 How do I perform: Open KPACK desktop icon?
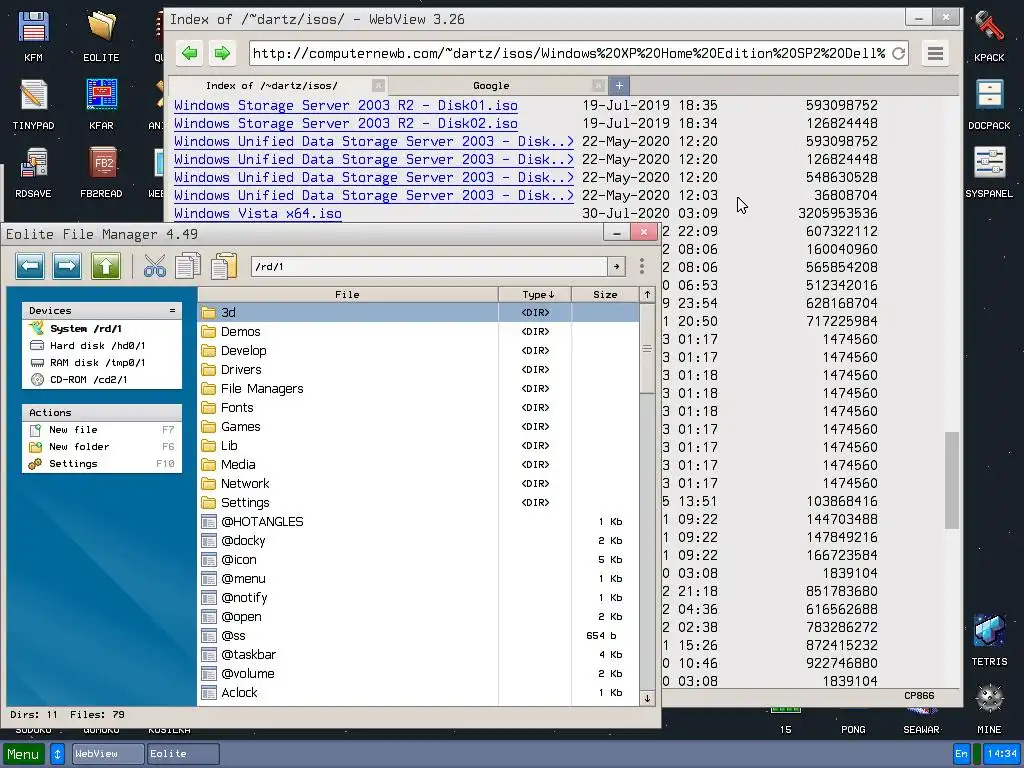(x=989, y=36)
